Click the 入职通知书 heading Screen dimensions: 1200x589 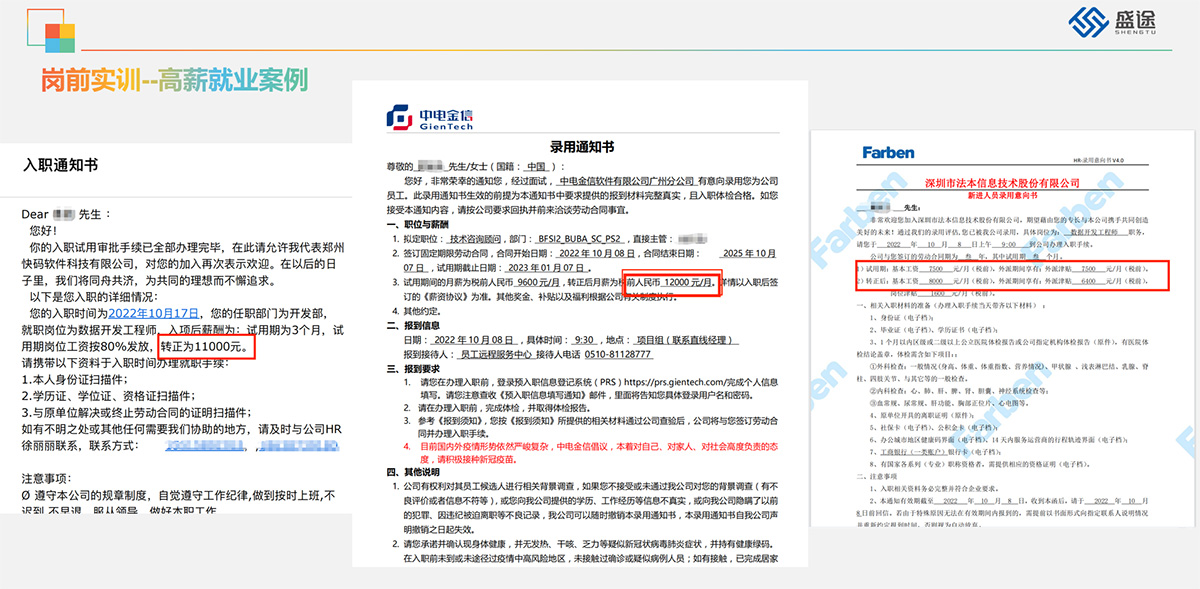coord(61,165)
